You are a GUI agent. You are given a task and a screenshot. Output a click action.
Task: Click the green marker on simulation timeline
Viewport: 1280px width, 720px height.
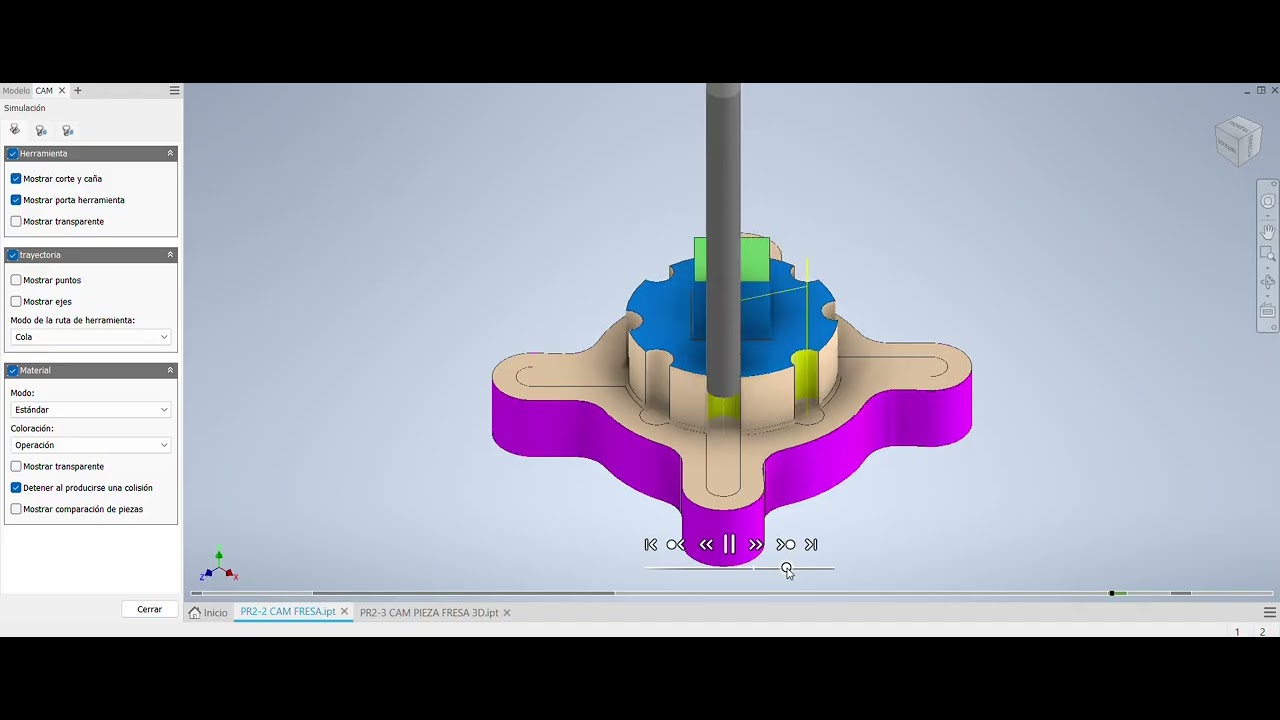tap(1119, 594)
